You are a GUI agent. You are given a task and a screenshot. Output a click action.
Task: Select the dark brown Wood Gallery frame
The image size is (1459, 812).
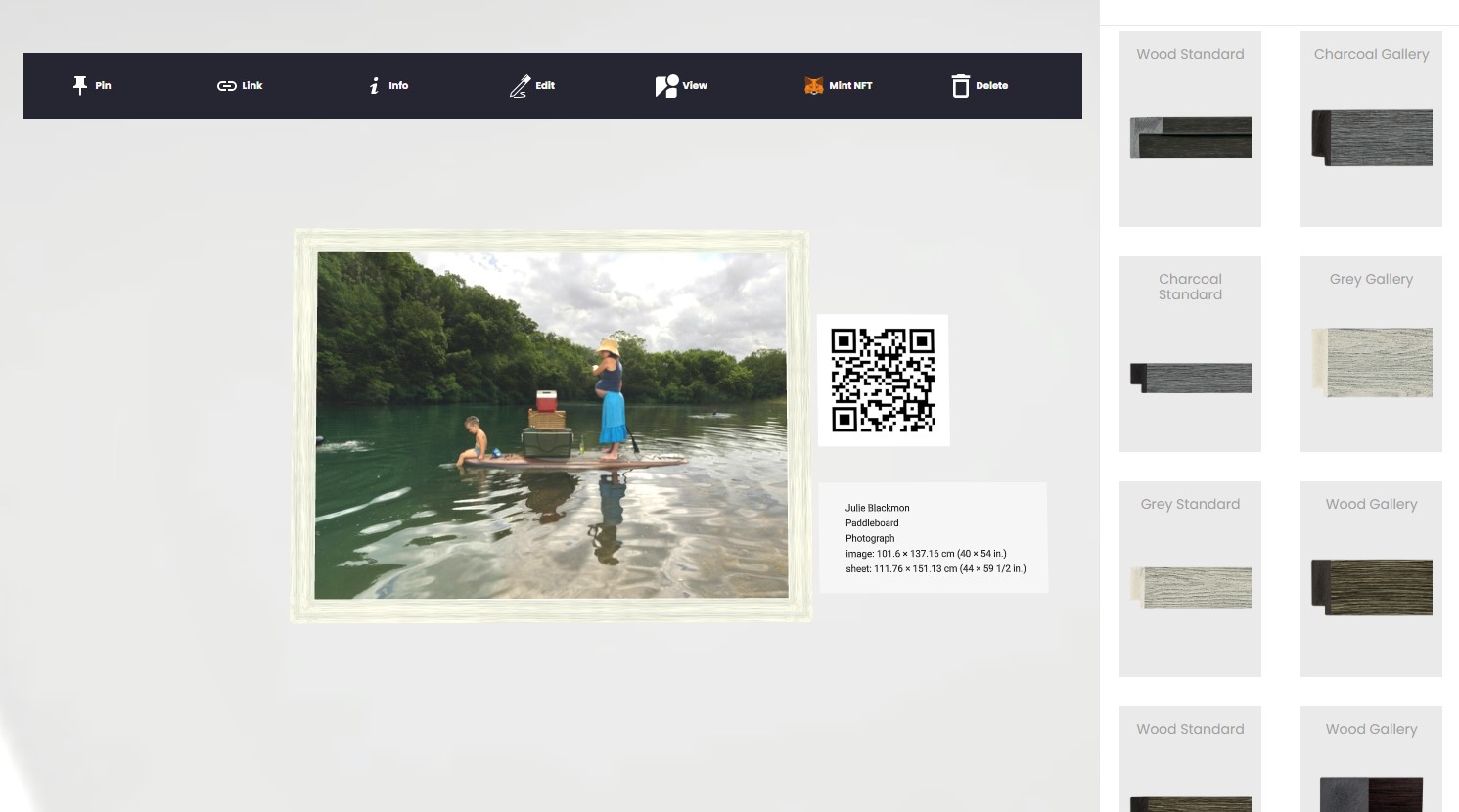[x=1371, y=579]
